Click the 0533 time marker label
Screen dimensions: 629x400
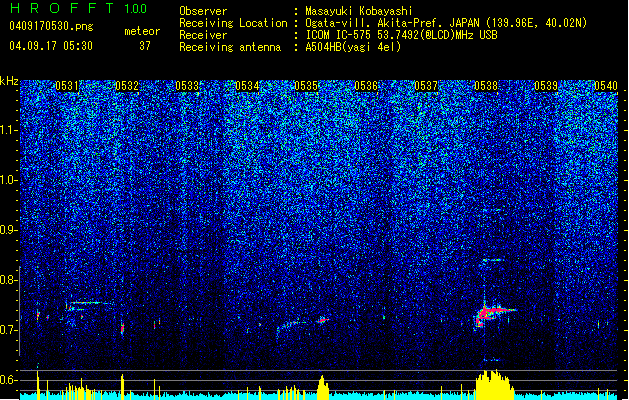[187, 86]
